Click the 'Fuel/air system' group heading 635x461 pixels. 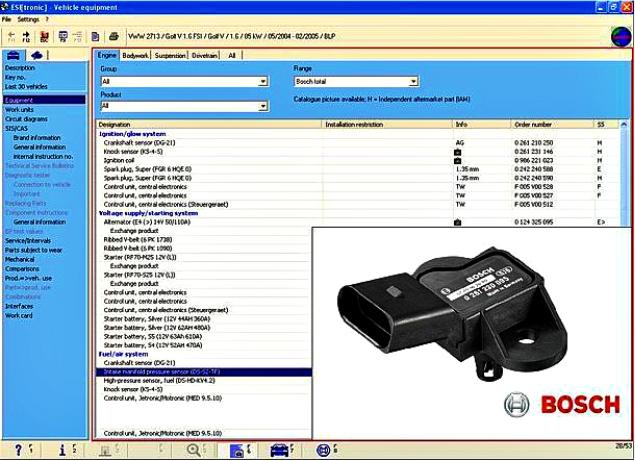pyautogui.click(x=124, y=354)
